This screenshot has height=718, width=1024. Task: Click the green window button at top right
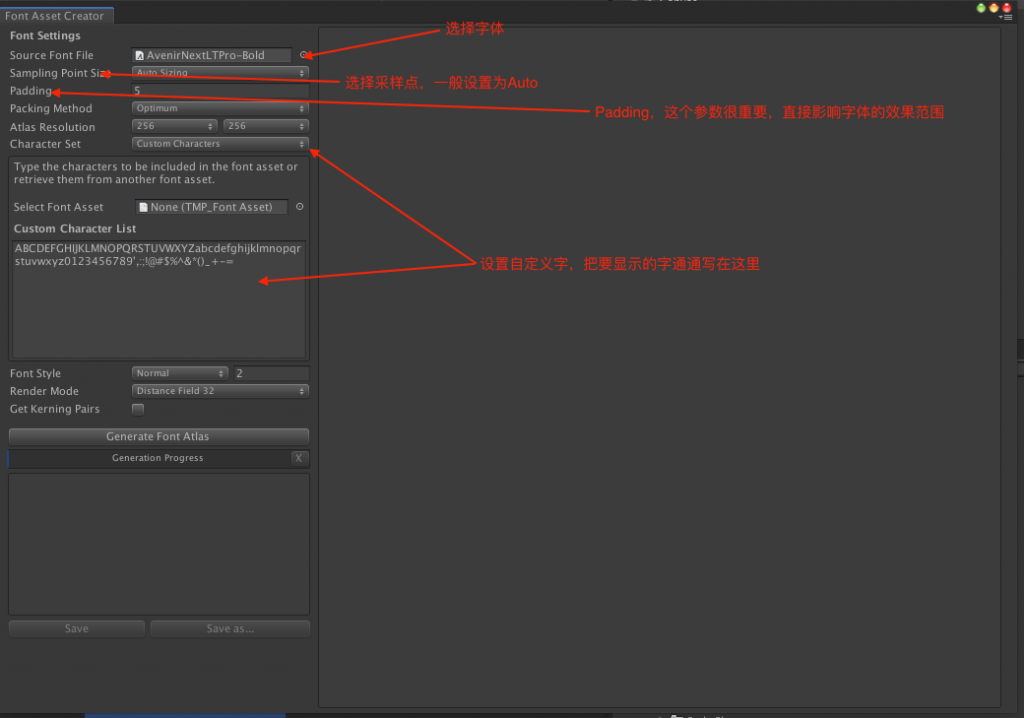tap(982, 7)
